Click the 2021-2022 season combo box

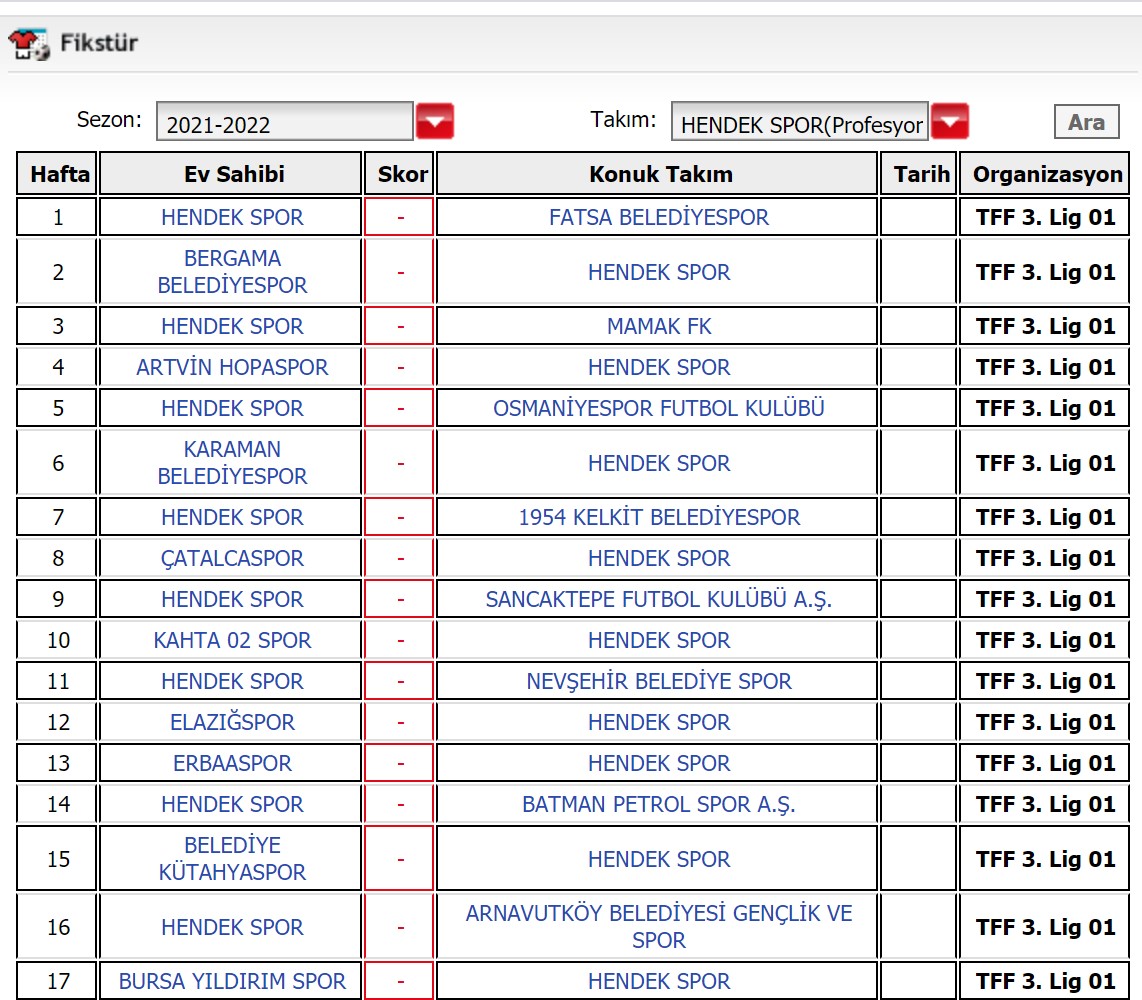(x=284, y=123)
